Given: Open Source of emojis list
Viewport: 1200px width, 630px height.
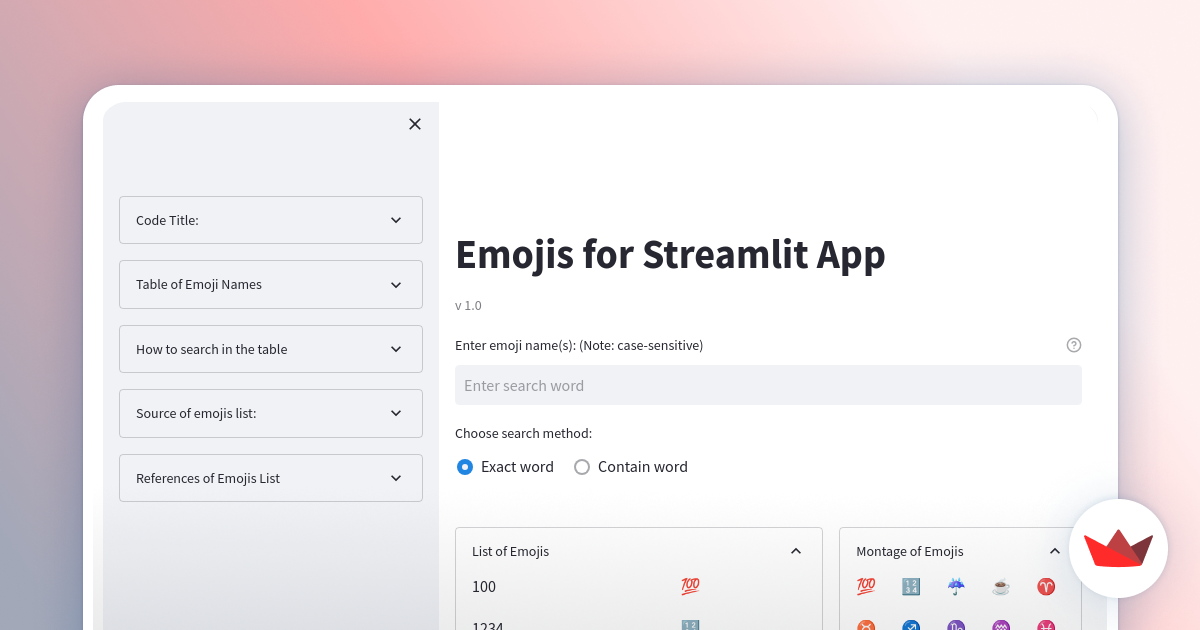Looking at the screenshot, I should tap(270, 413).
